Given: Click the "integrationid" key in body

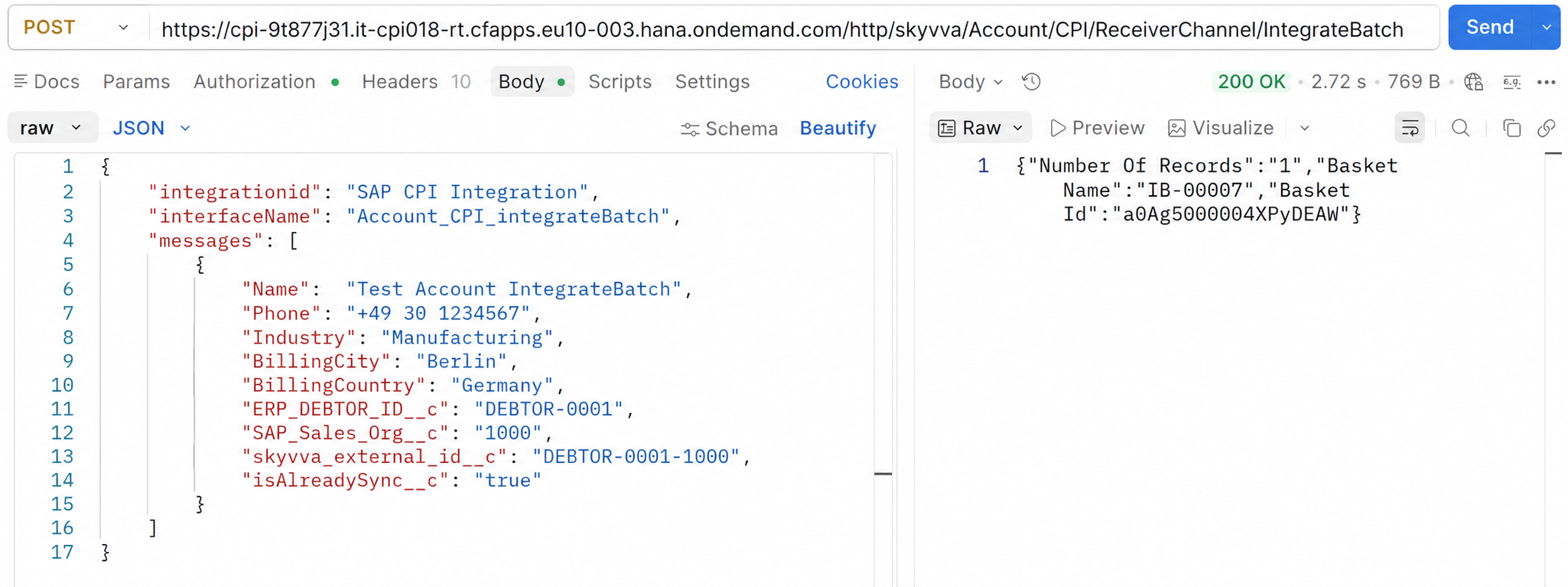Looking at the screenshot, I should pos(234,192).
